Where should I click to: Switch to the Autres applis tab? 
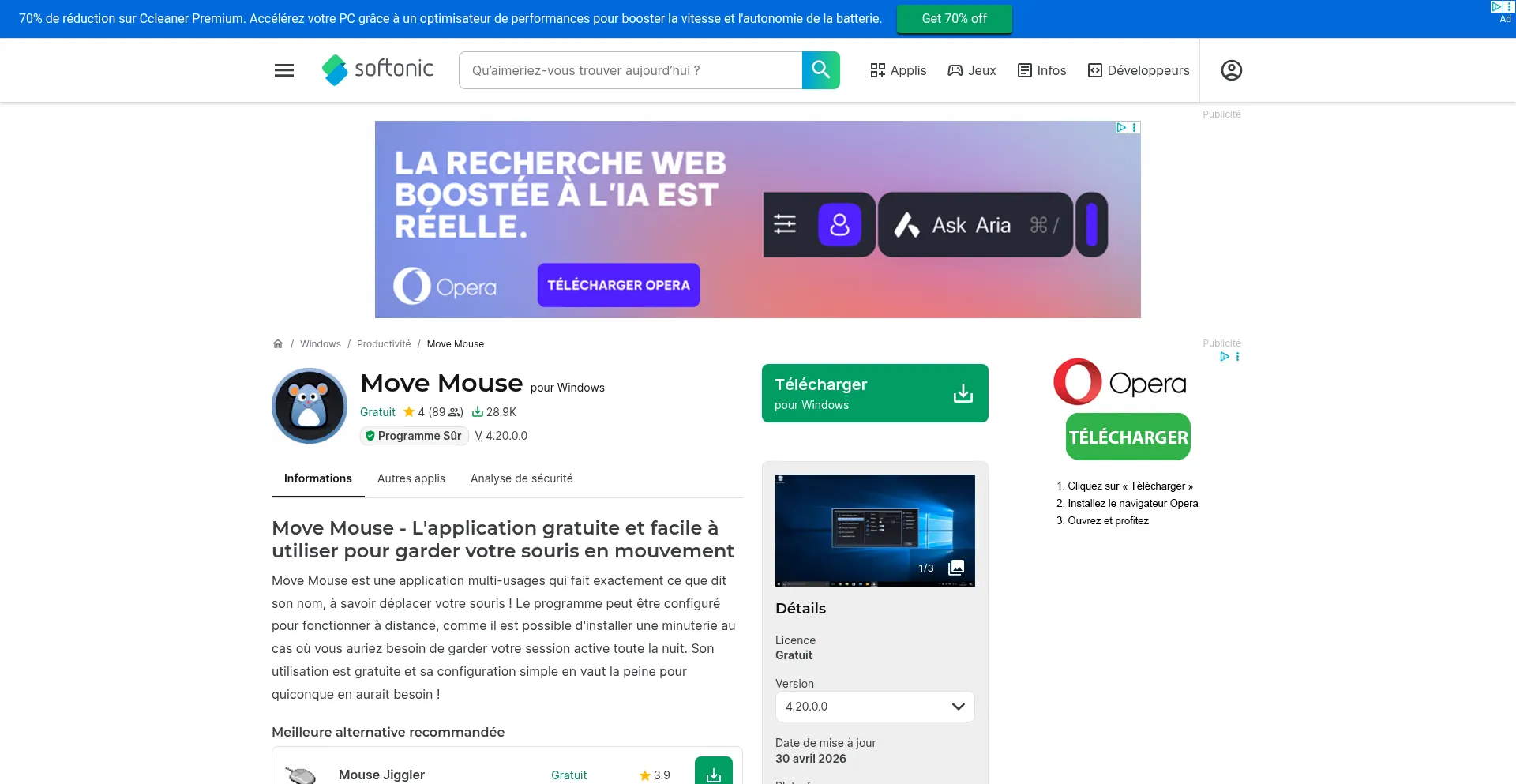[411, 478]
